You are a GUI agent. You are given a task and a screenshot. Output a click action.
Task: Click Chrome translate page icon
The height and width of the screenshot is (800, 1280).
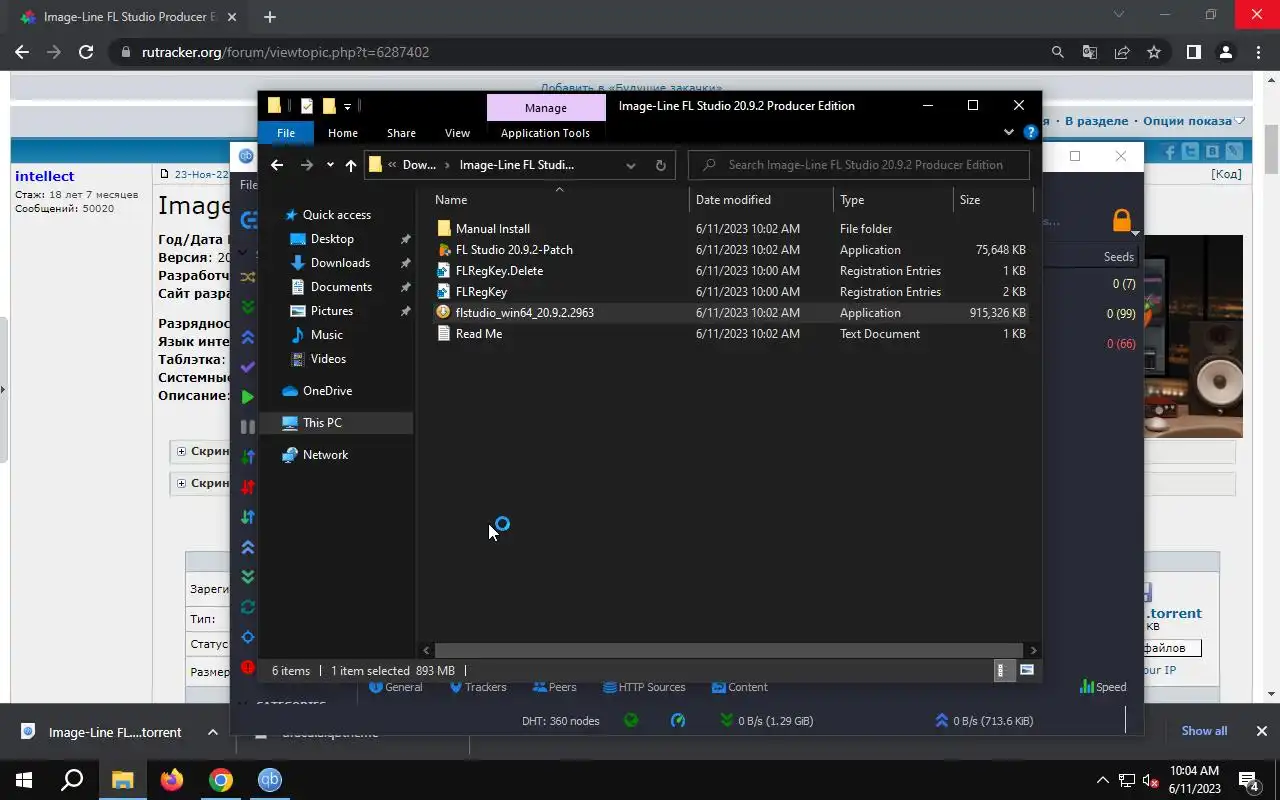pos(1090,52)
